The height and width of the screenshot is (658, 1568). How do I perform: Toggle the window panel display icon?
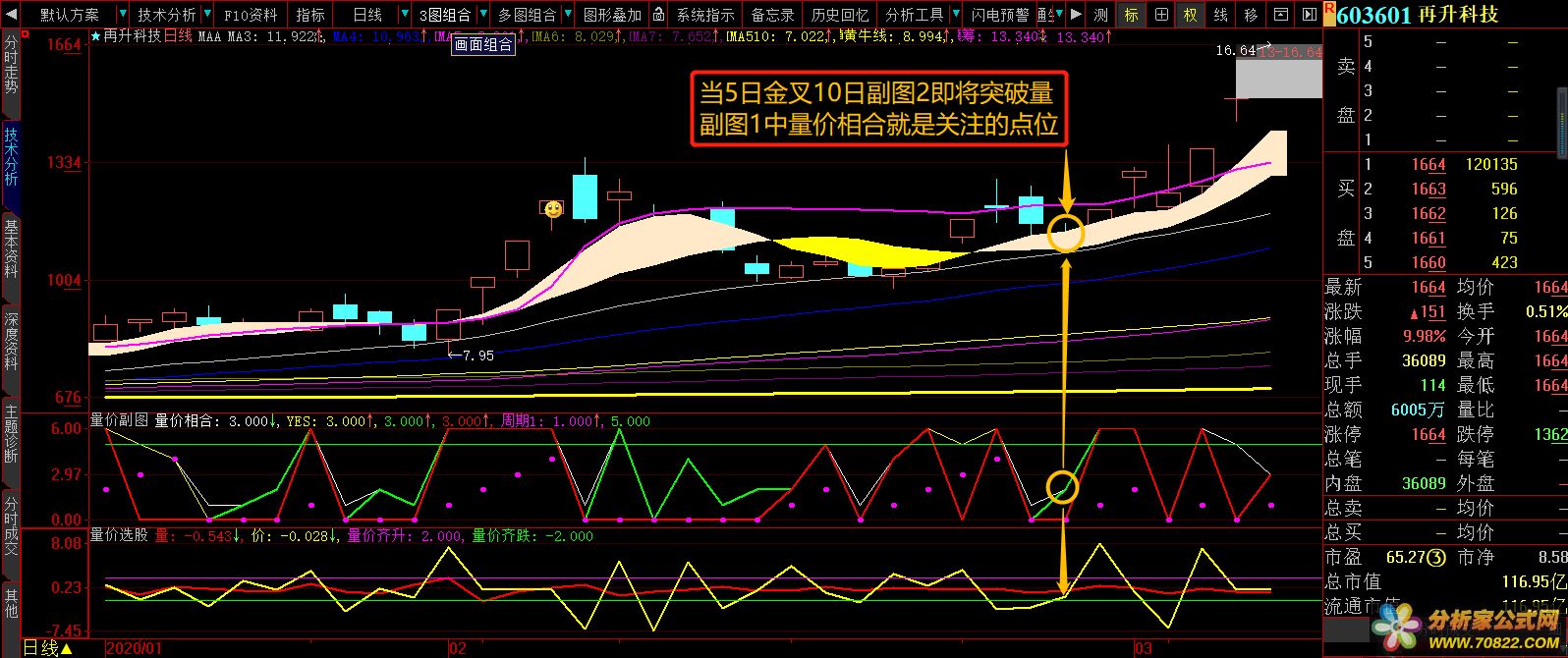point(1280,15)
